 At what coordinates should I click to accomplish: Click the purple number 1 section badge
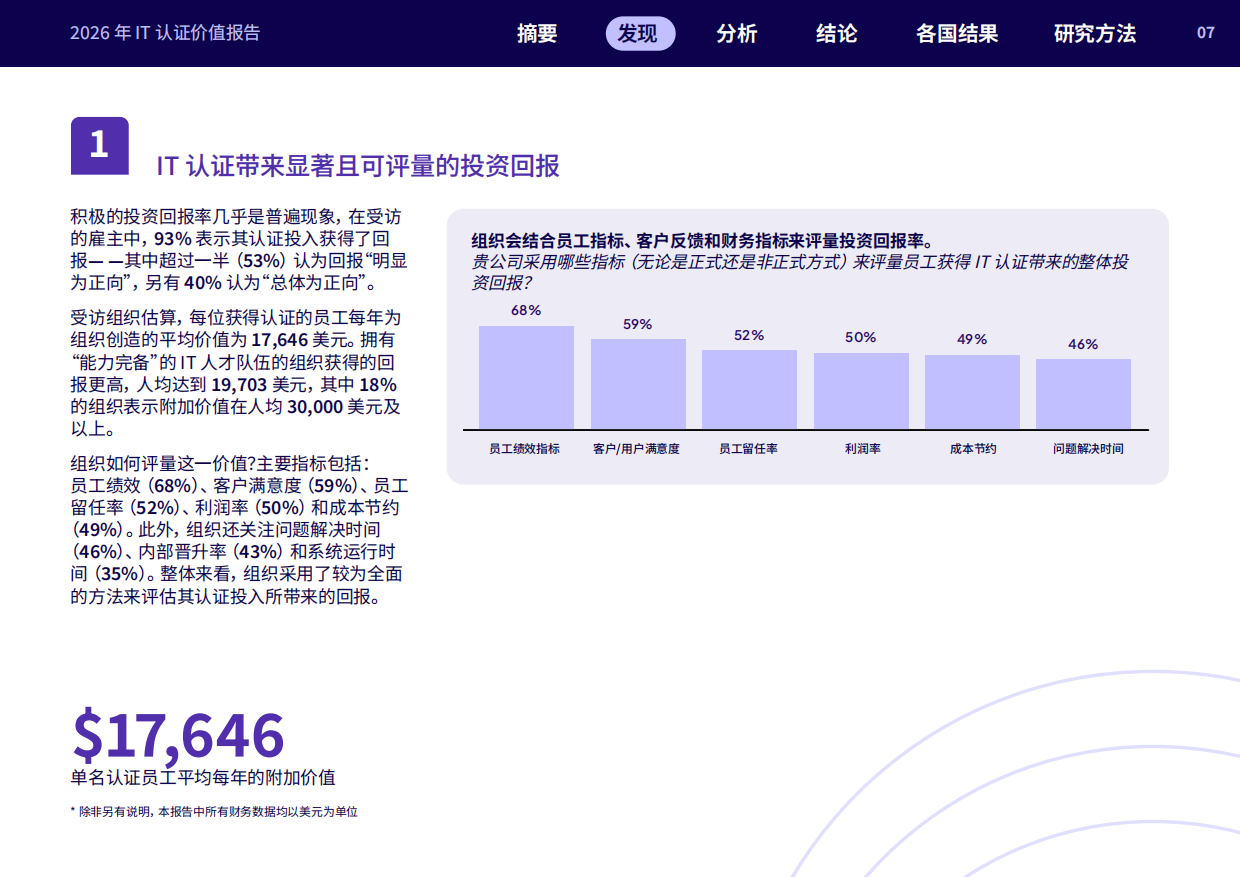[99, 146]
